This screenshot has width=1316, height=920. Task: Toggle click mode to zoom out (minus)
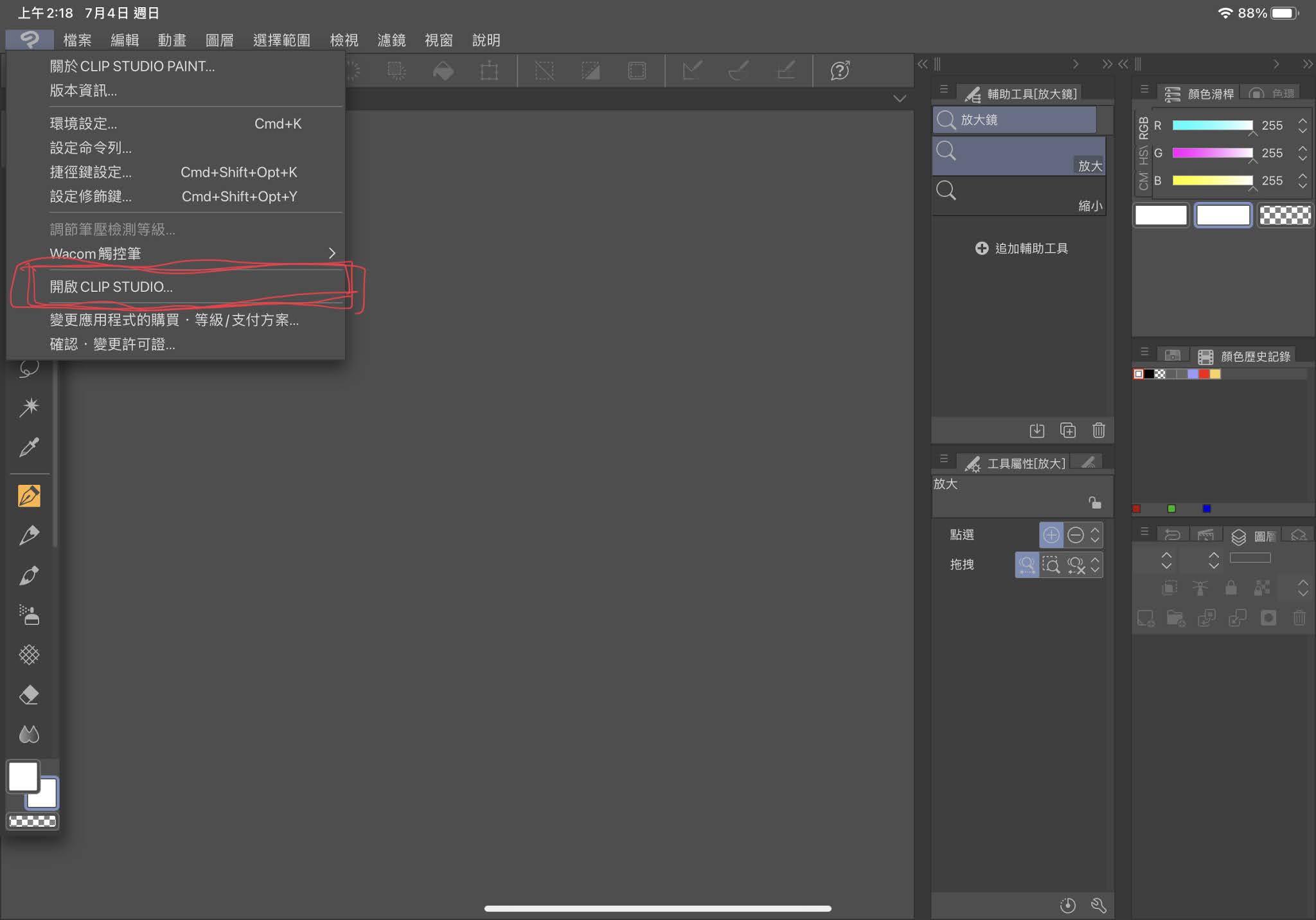tap(1075, 535)
